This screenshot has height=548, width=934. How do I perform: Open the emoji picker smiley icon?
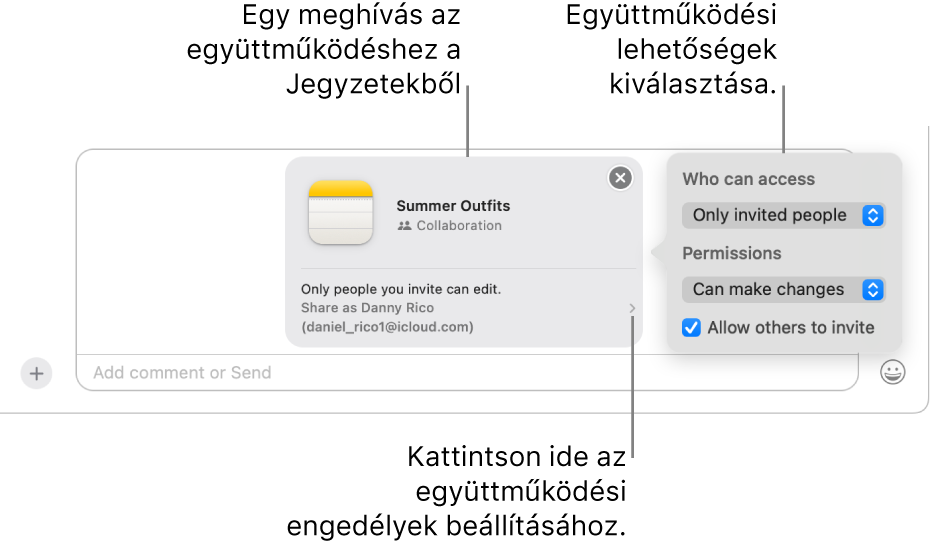pyautogui.click(x=893, y=373)
